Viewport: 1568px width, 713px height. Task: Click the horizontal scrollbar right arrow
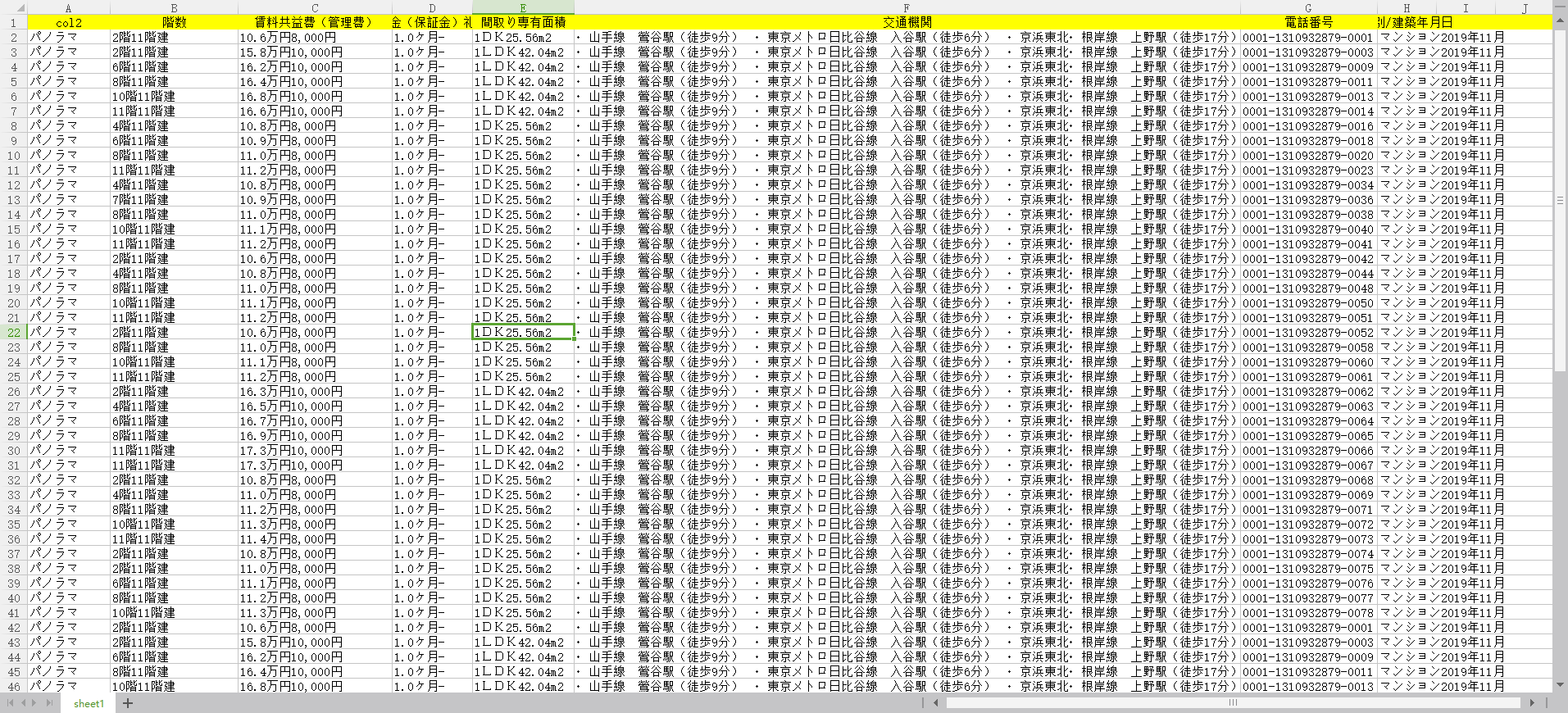[1532, 703]
